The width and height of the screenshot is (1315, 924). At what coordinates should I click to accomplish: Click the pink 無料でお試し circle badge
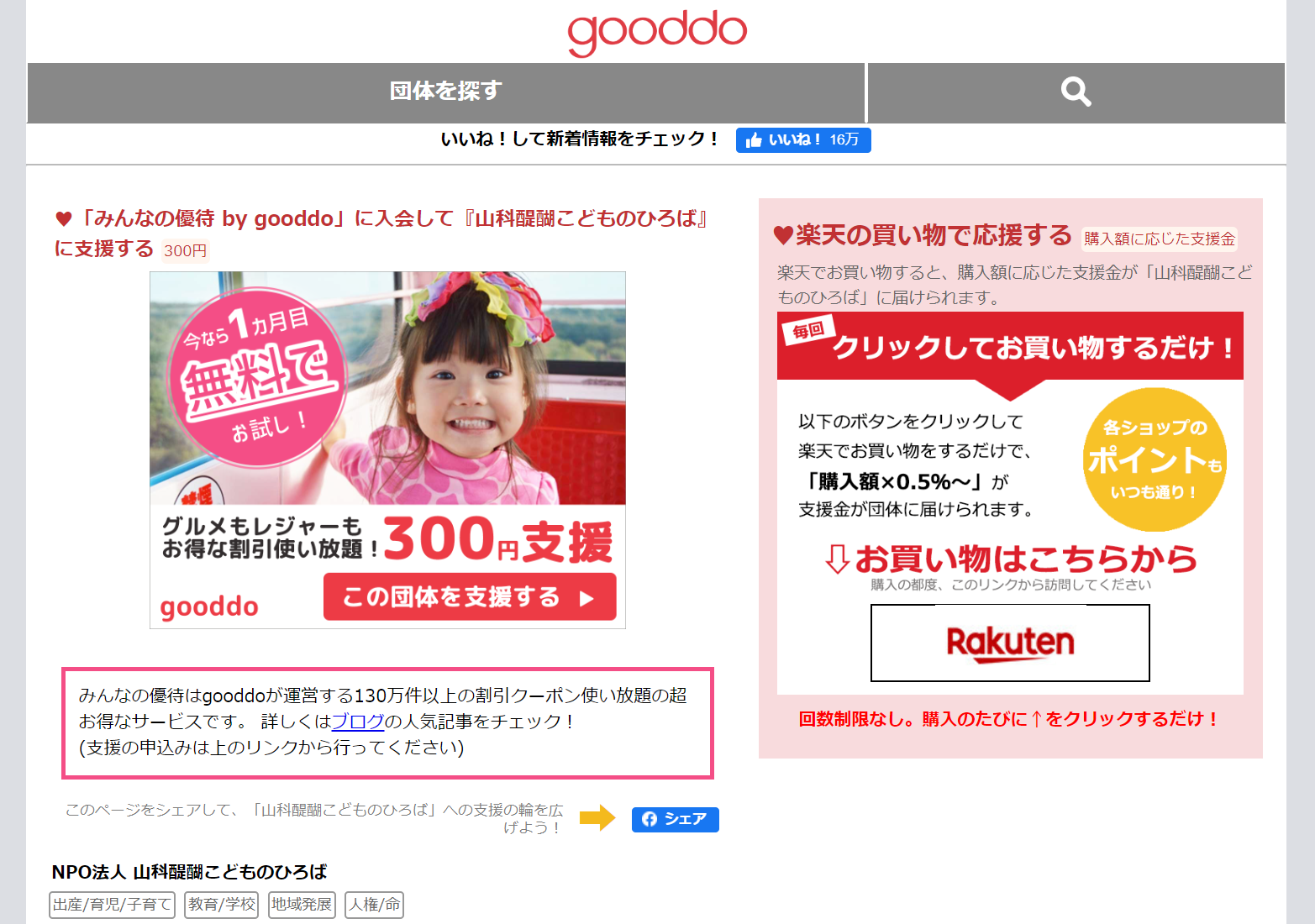(257, 376)
